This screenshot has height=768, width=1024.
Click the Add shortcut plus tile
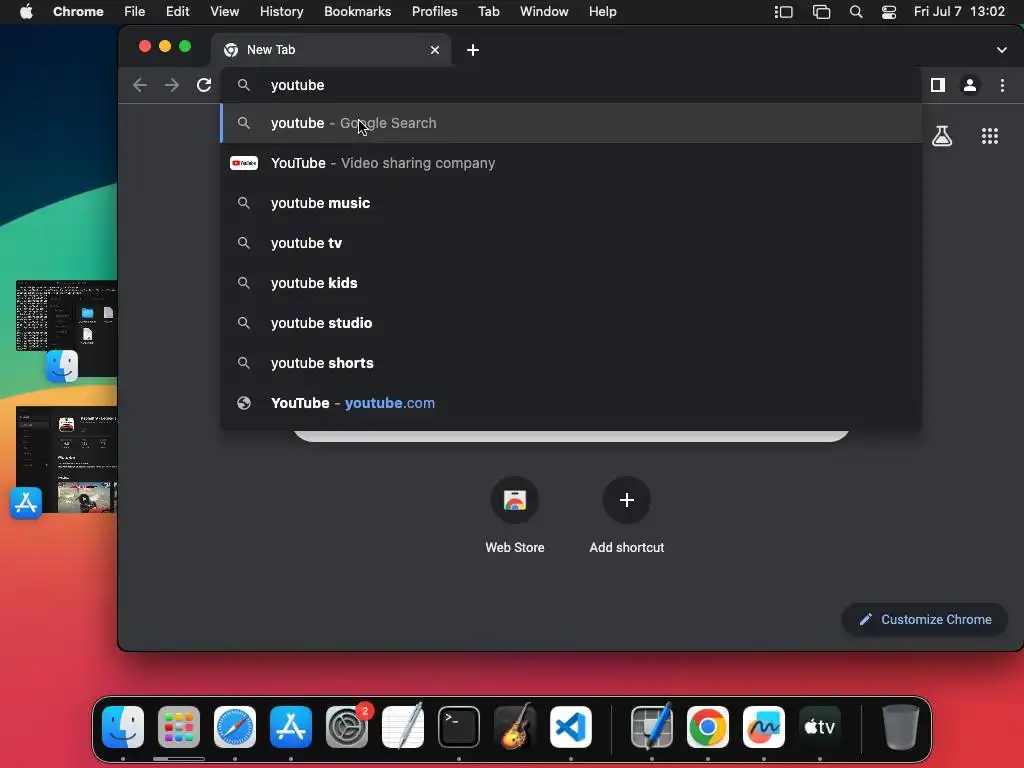[626, 515]
